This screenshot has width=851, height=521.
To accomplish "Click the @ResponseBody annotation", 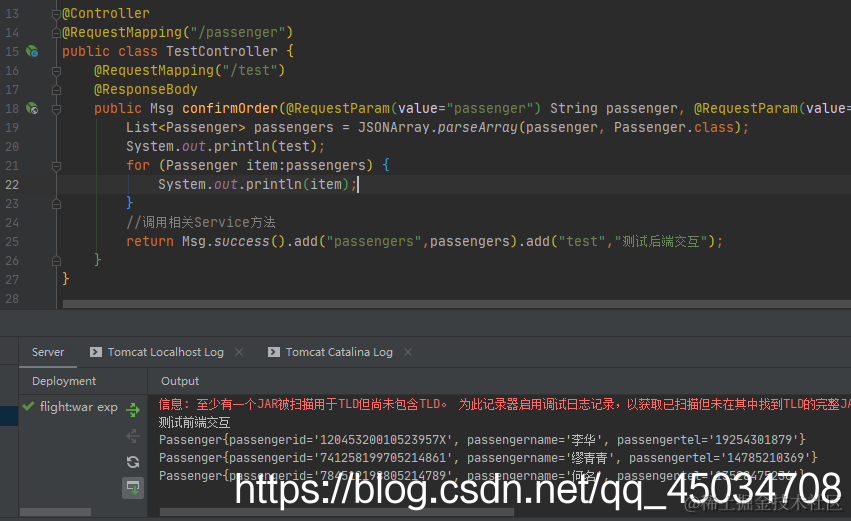I will click(145, 89).
